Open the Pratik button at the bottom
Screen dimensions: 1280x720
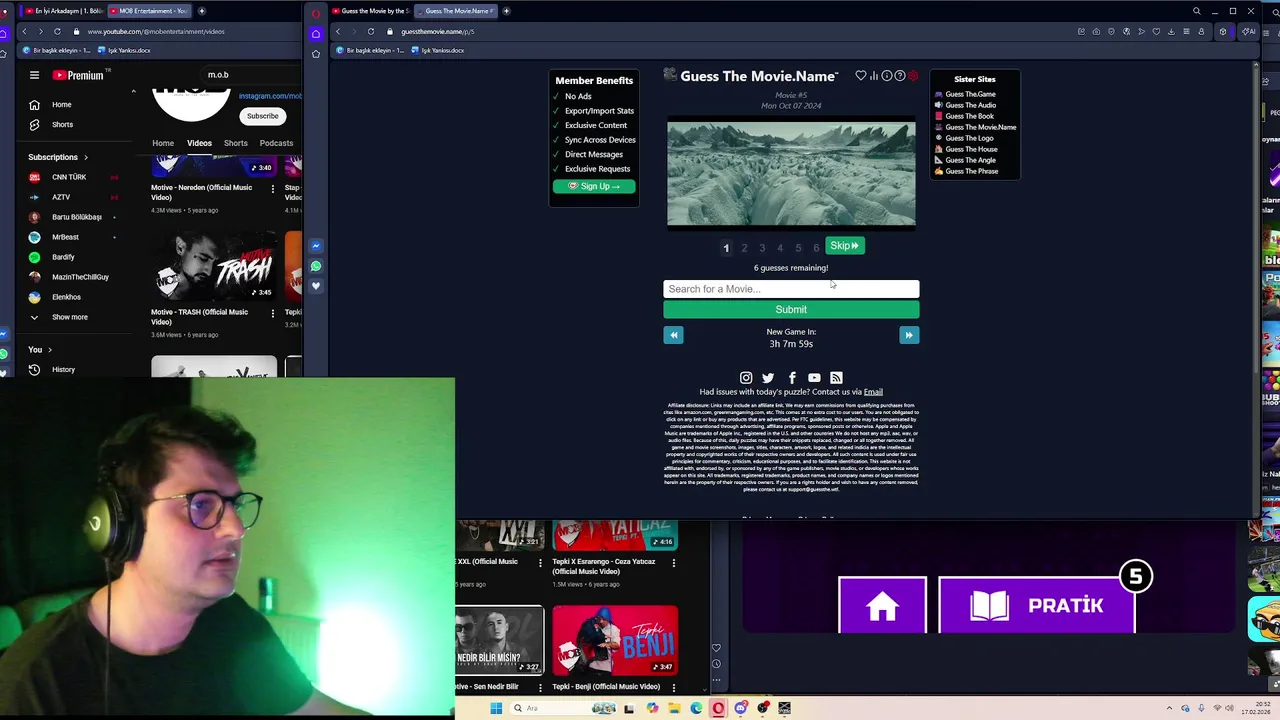tap(1037, 605)
